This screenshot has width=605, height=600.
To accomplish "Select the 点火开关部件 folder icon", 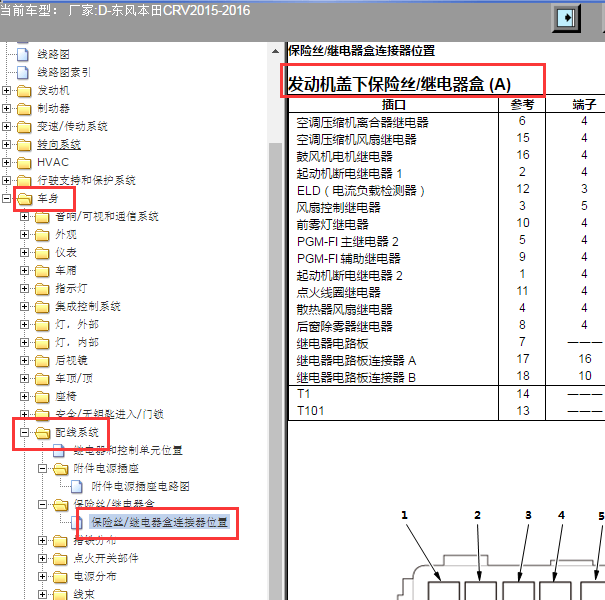I will coord(60,559).
